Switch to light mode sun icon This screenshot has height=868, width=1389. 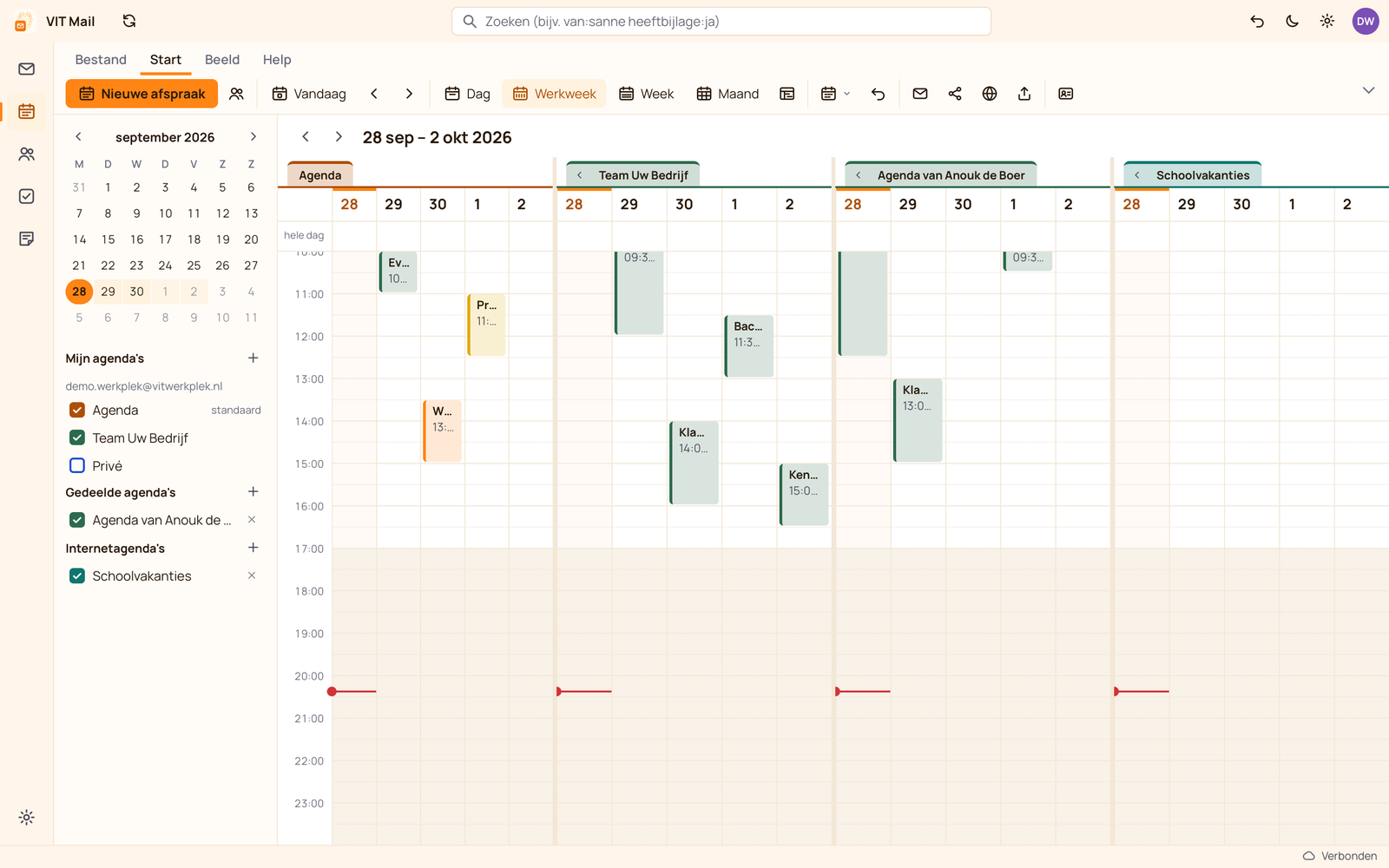click(1327, 21)
